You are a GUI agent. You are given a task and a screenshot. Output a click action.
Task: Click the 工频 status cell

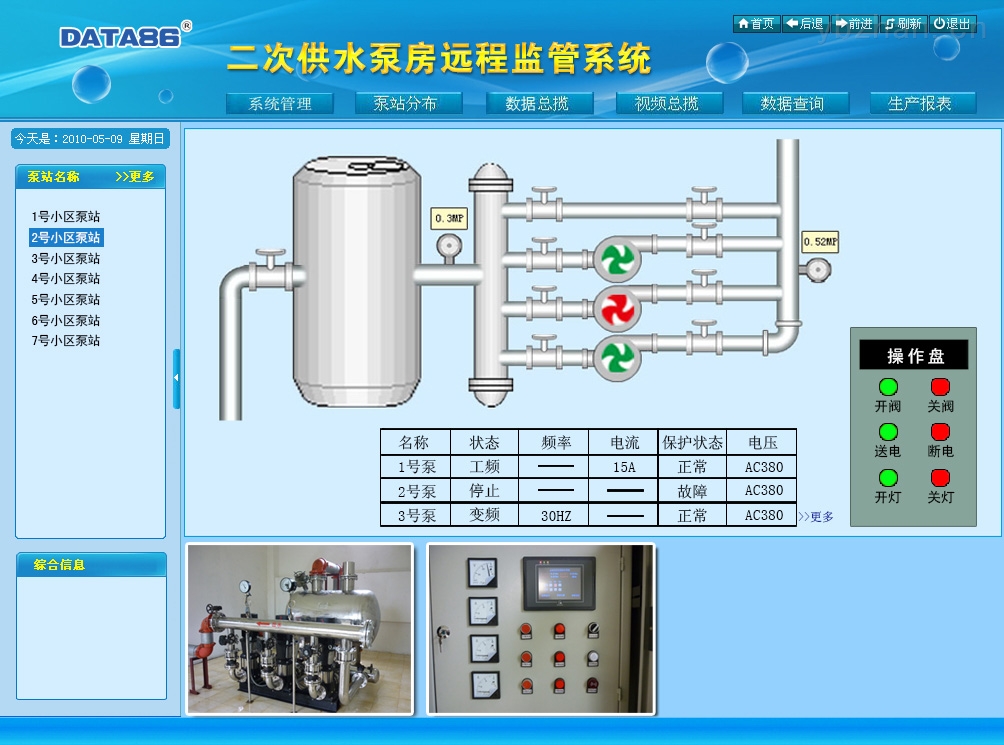pyautogui.click(x=484, y=467)
